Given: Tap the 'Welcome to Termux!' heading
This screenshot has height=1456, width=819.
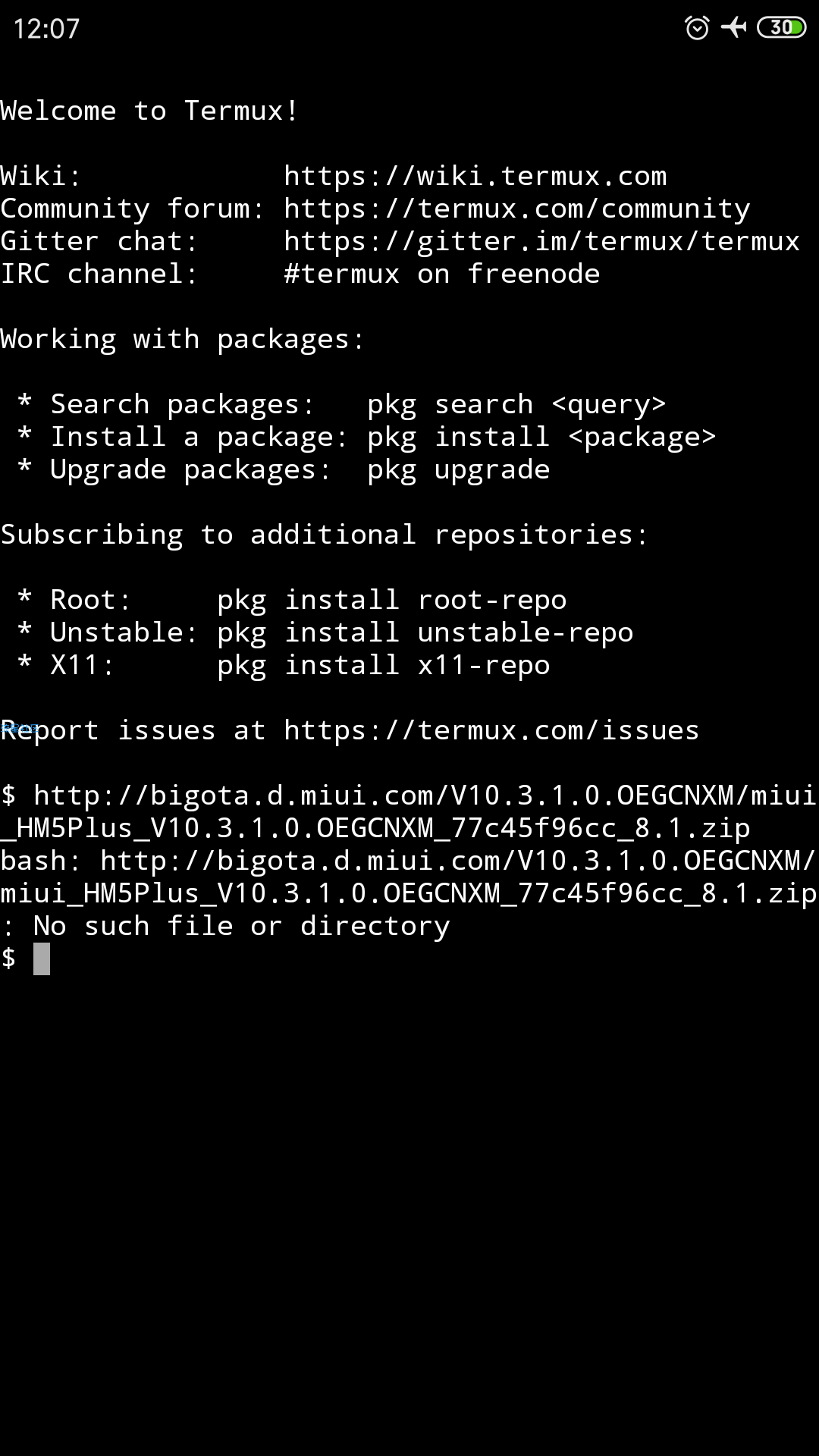Looking at the screenshot, I should tap(149, 111).
